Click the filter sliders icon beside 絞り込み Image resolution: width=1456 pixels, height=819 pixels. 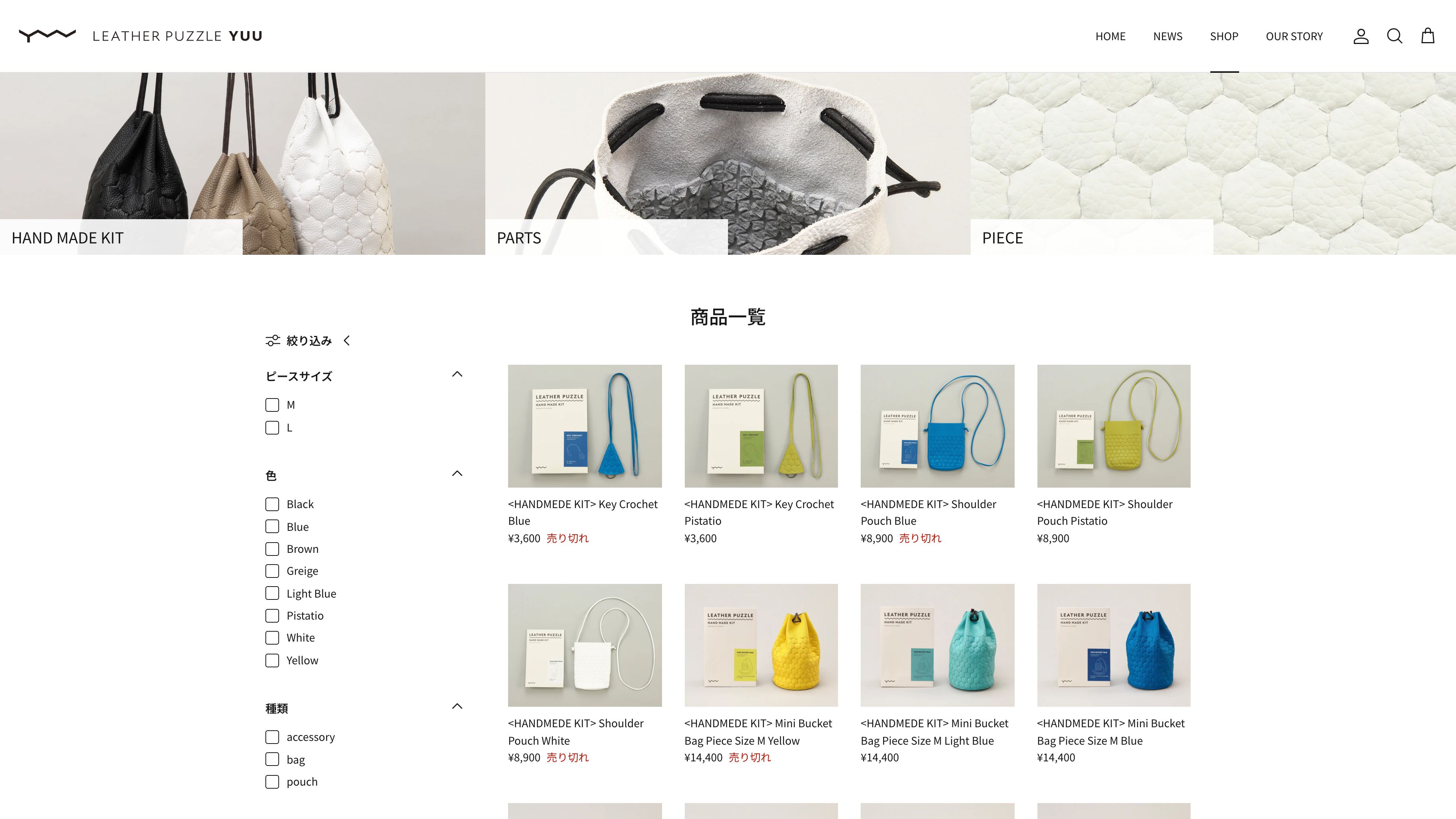273,340
